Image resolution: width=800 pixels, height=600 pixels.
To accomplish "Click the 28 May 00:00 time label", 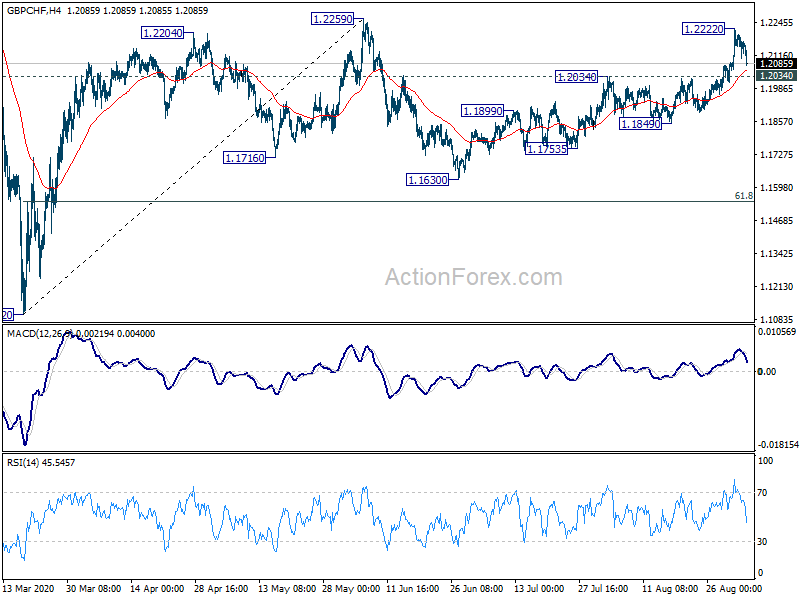I will click(x=351, y=588).
